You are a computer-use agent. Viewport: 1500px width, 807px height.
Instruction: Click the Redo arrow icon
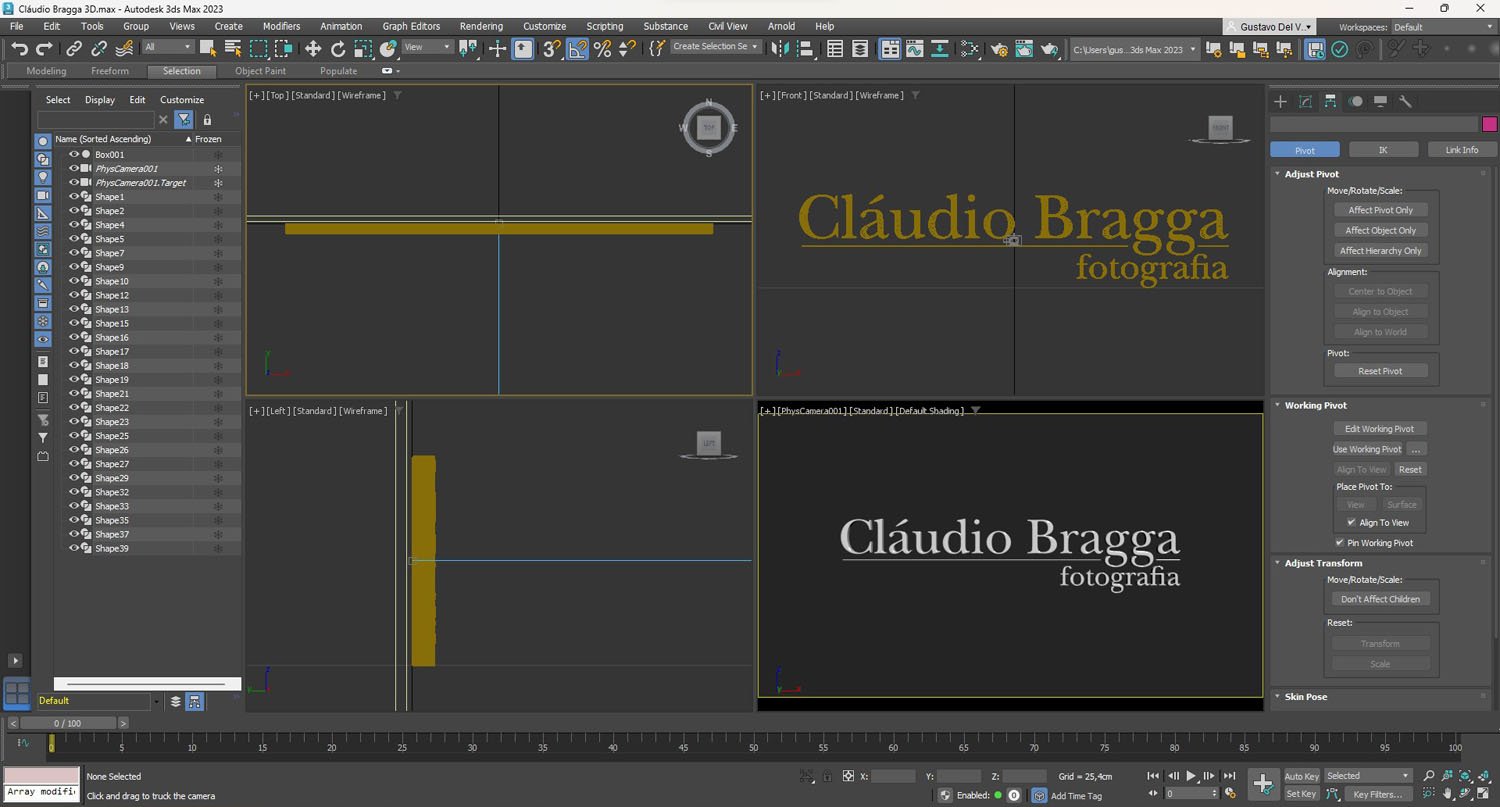click(44, 48)
